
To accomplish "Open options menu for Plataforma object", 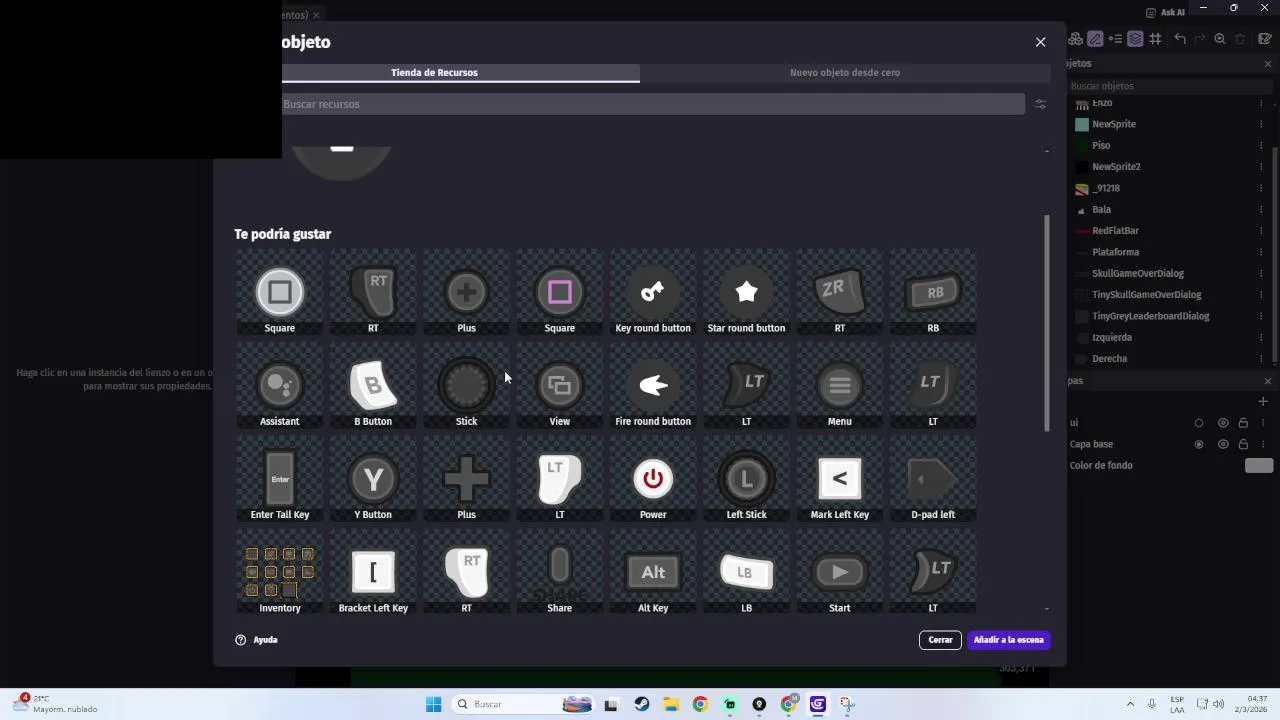I will coord(1261,252).
